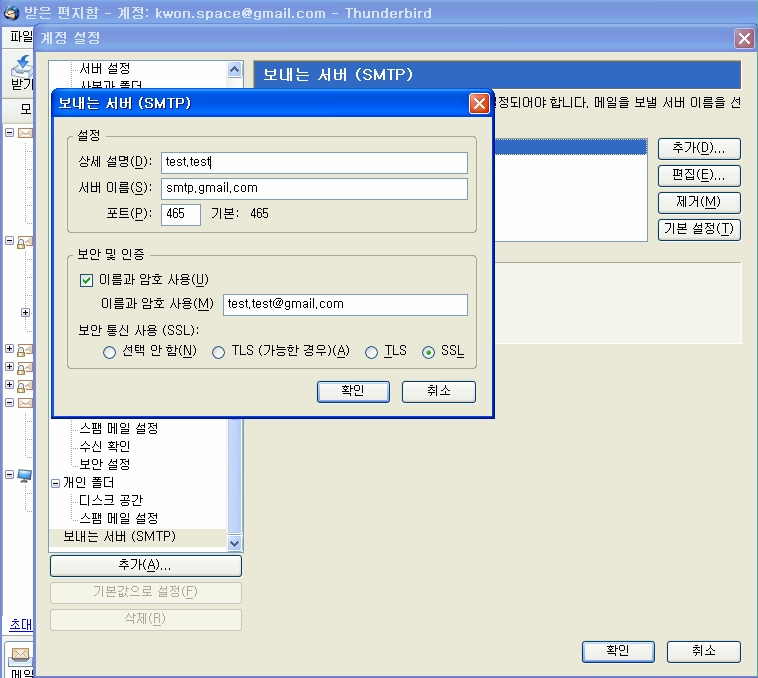Click the 제거(M) button

pyautogui.click(x=699, y=202)
